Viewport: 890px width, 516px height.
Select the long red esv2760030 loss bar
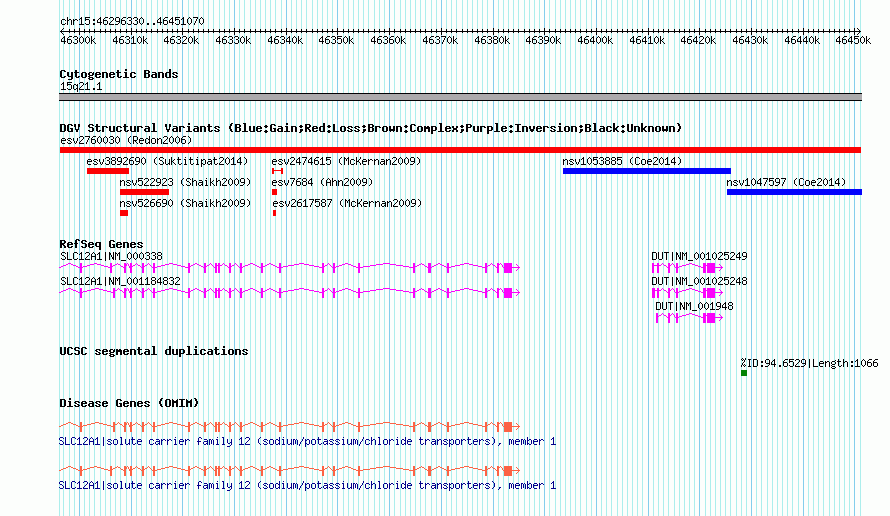pos(460,150)
